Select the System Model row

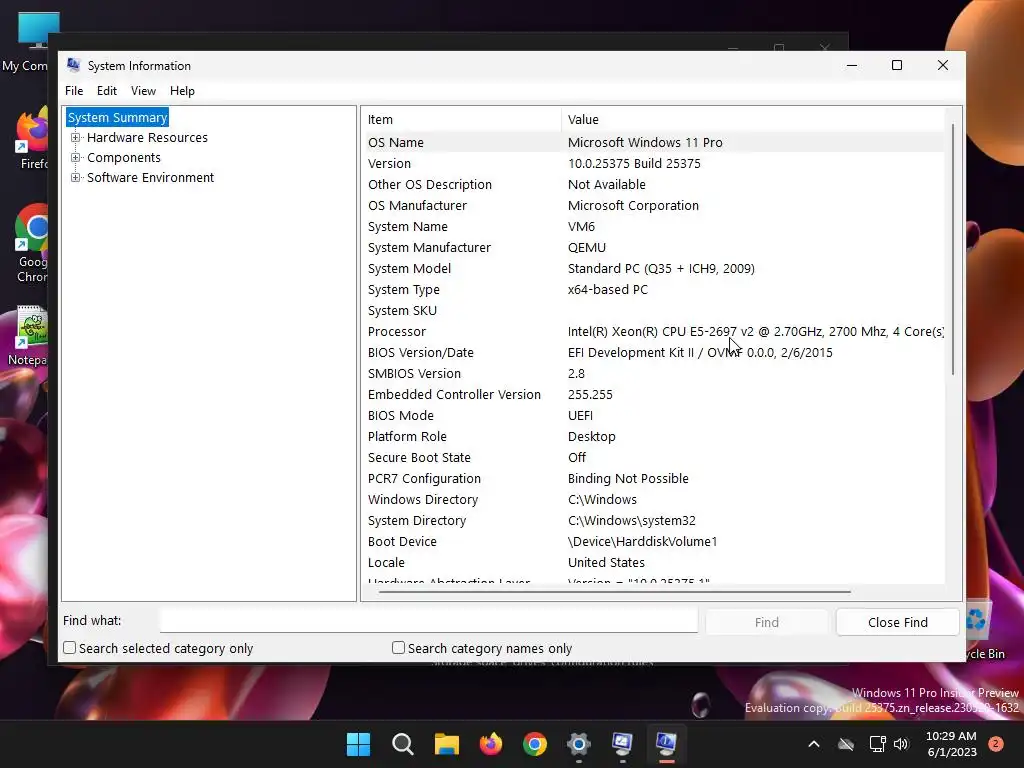[654, 268]
